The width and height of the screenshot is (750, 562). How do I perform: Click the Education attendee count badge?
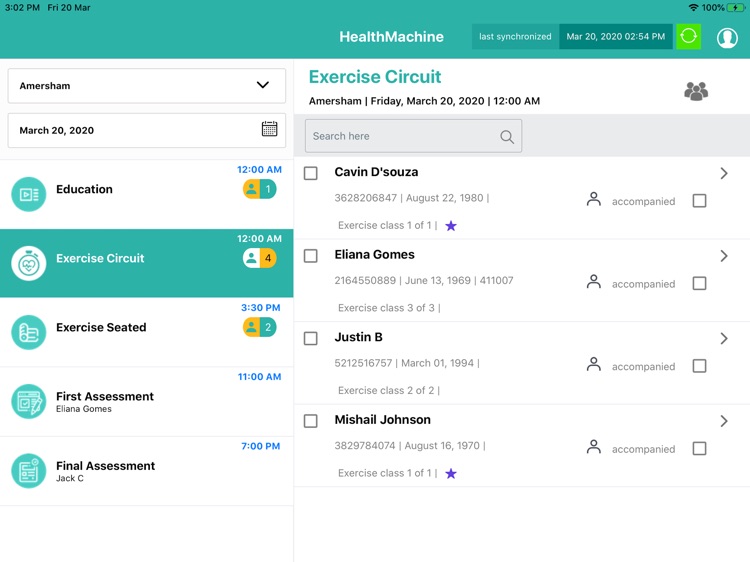(x=259, y=189)
